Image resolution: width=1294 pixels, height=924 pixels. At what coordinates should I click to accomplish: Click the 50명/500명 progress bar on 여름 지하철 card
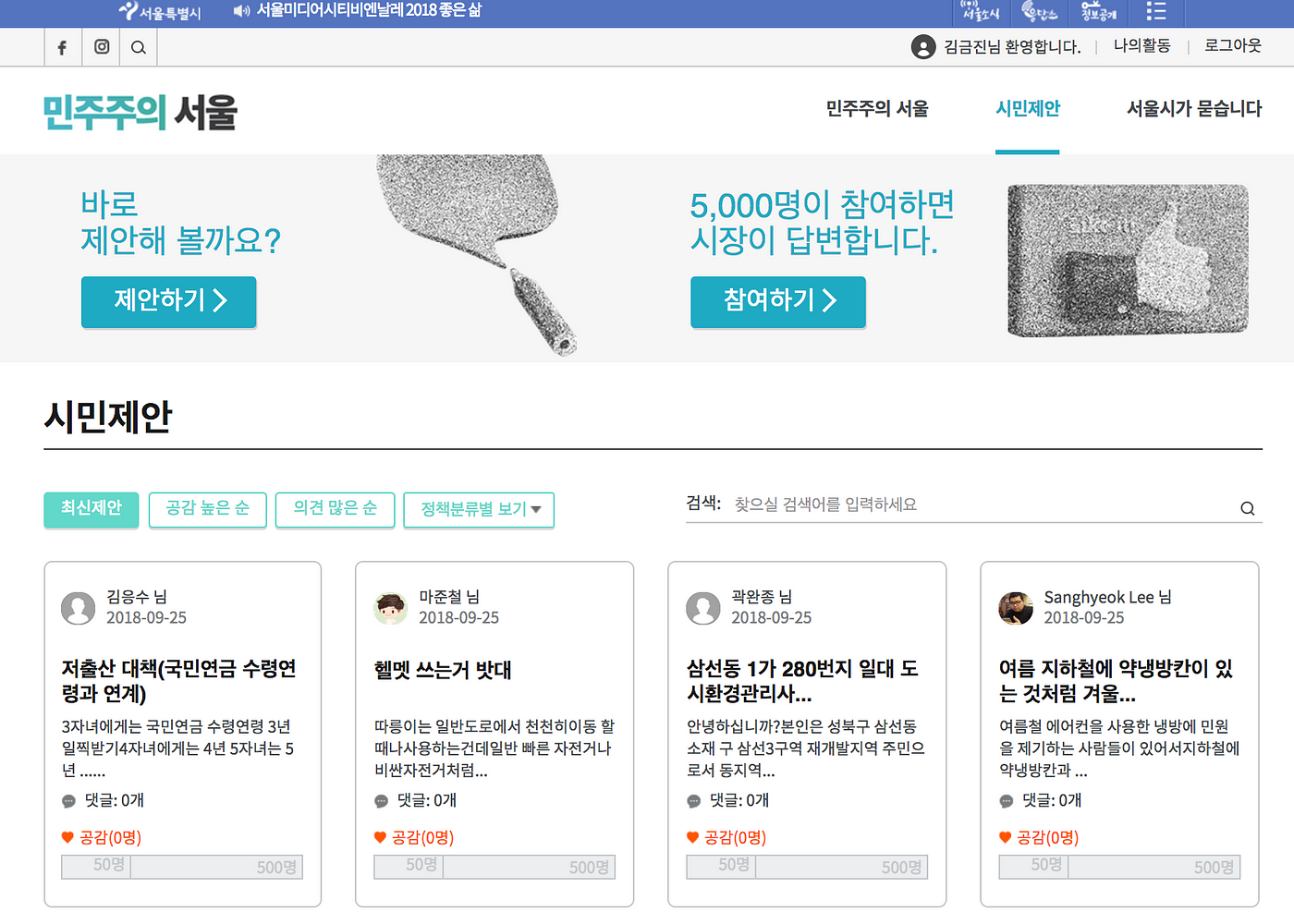[x=1119, y=867]
